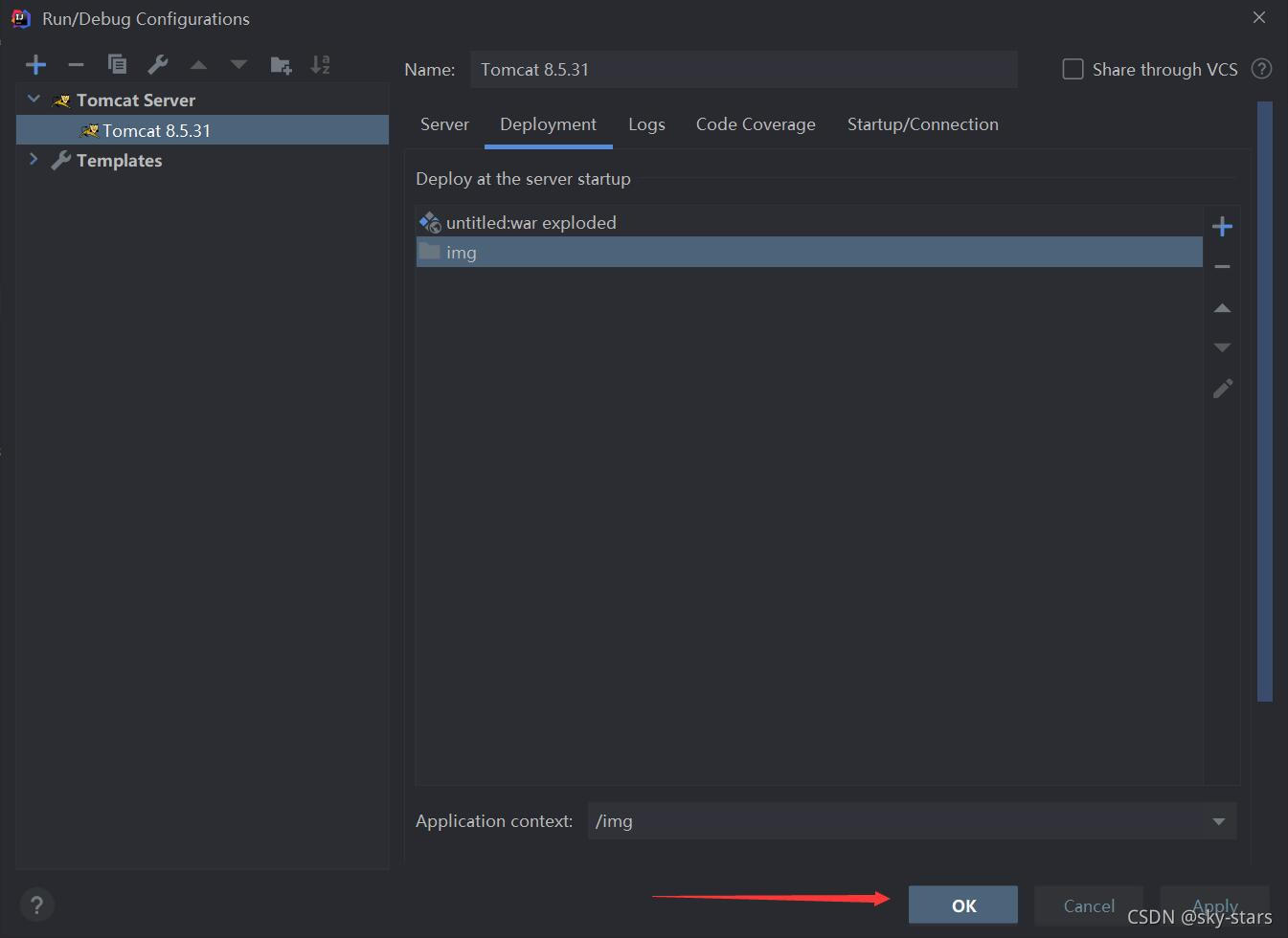
Task: Remove selected configuration with minus icon
Action: (x=77, y=65)
